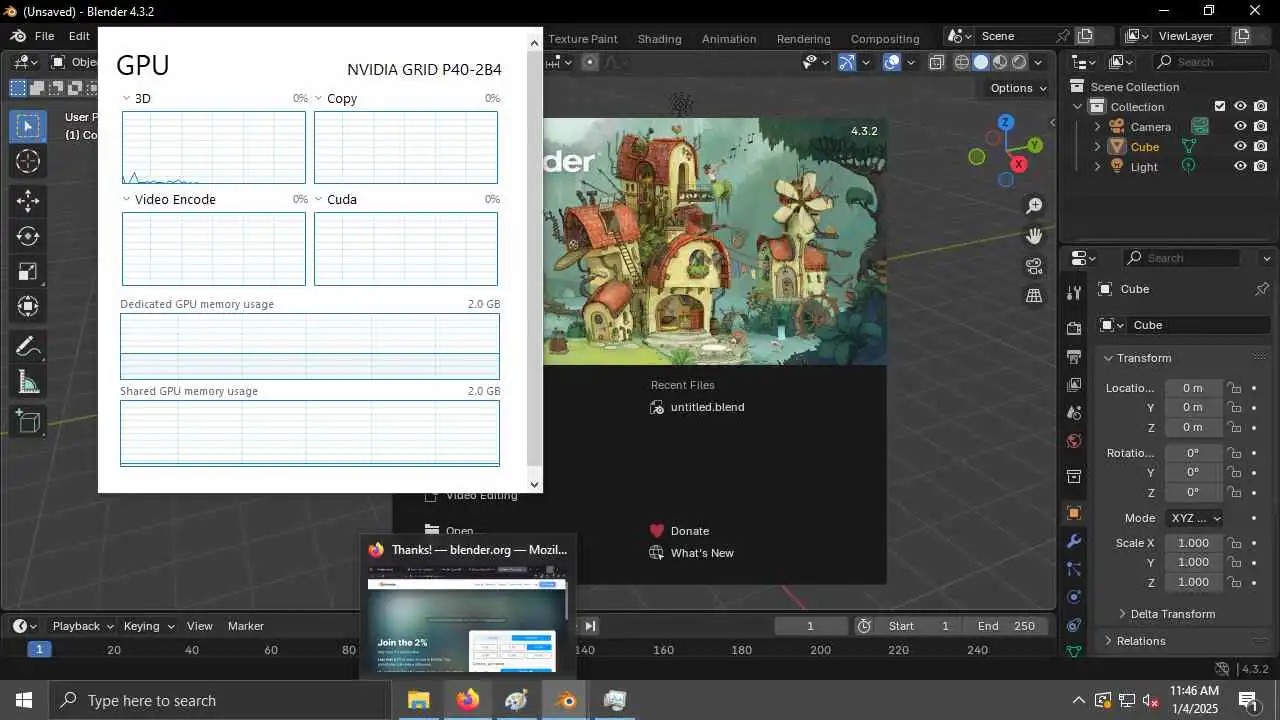This screenshot has width=1280, height=720.
Task: Open the Scene properties tab
Action: point(1074,412)
